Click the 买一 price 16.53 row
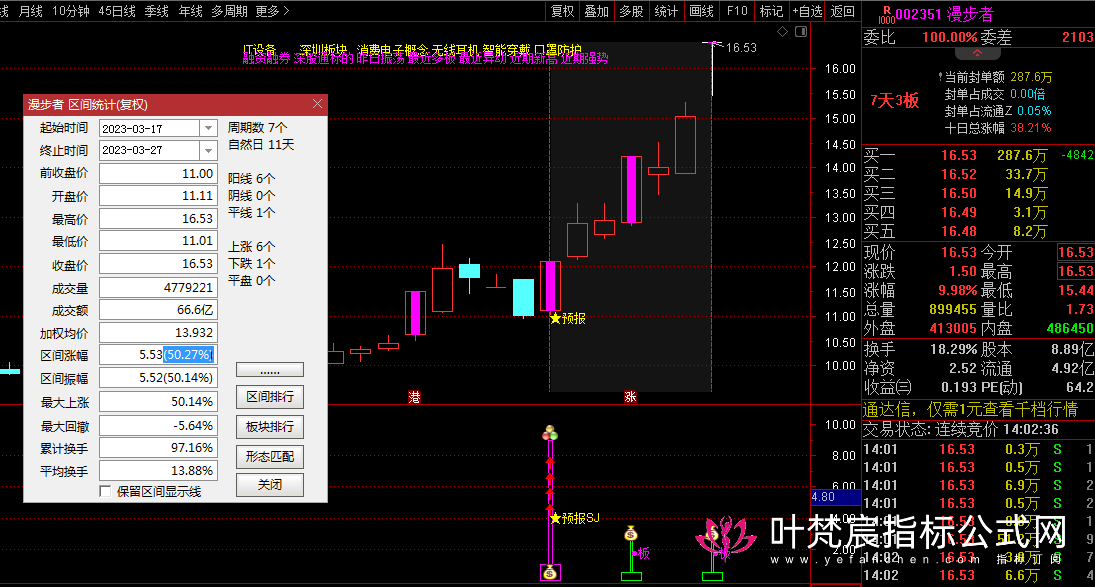Viewport: 1095px width, 587px height. point(978,155)
